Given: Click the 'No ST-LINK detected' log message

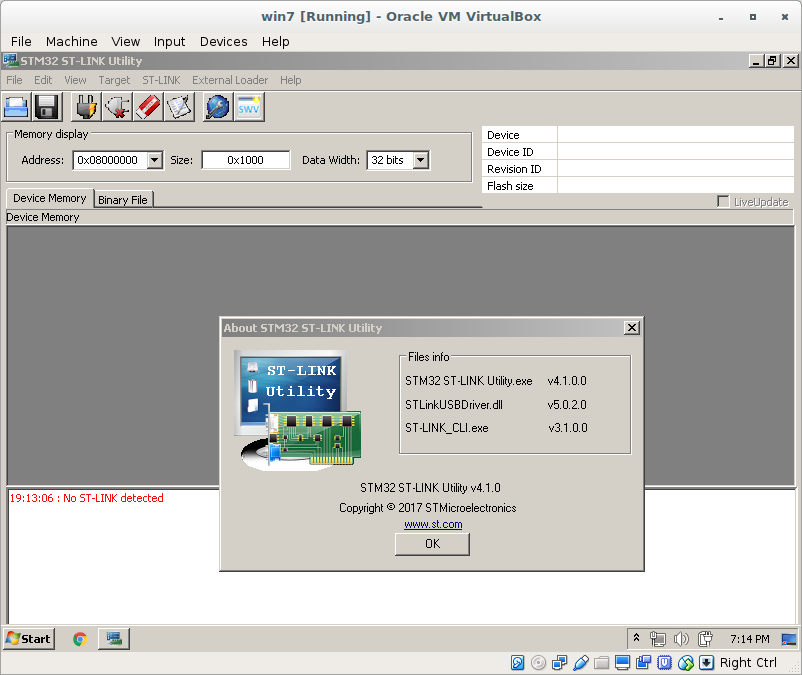Looking at the screenshot, I should (x=113, y=498).
